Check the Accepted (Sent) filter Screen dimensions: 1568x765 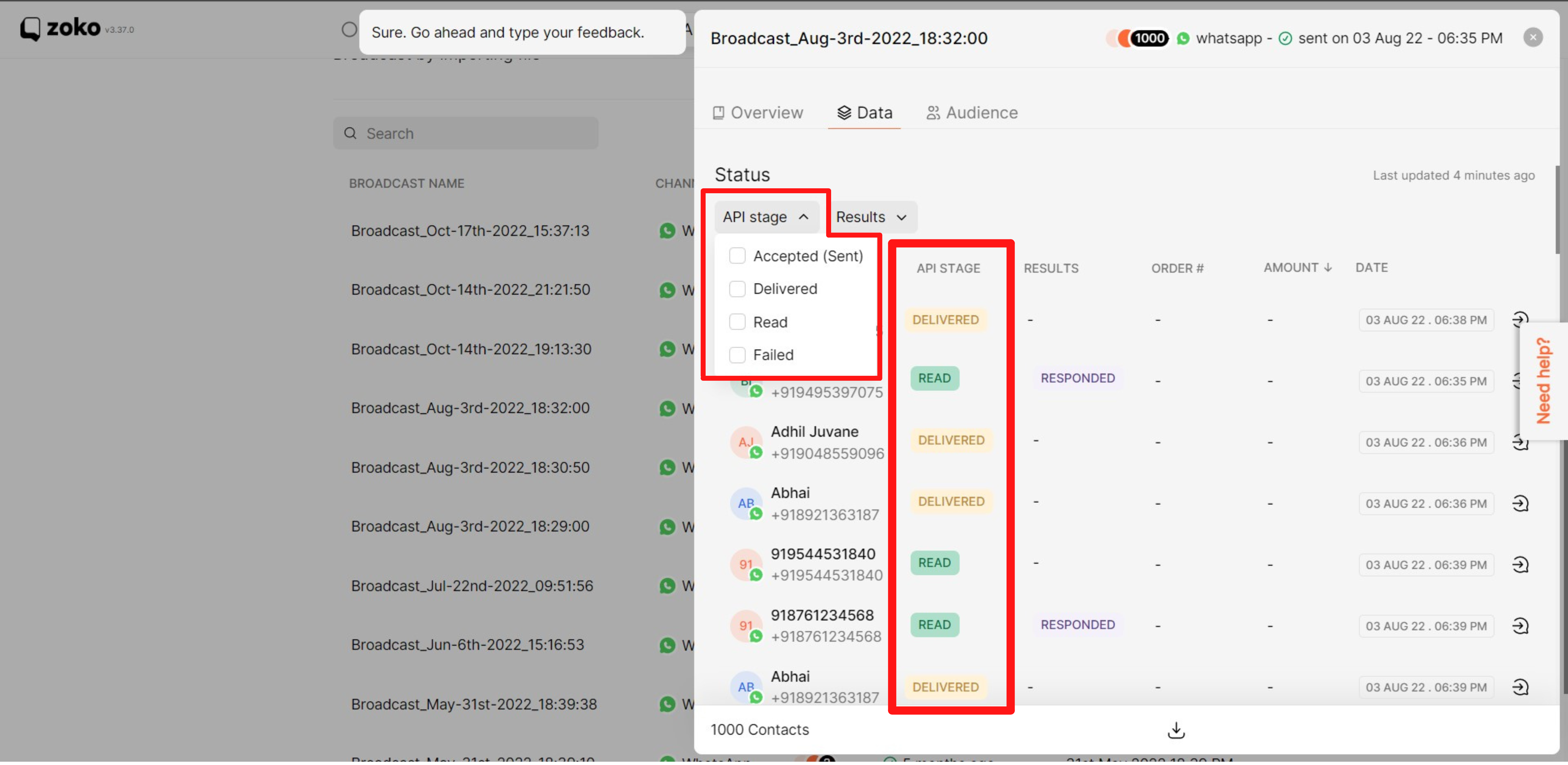737,256
